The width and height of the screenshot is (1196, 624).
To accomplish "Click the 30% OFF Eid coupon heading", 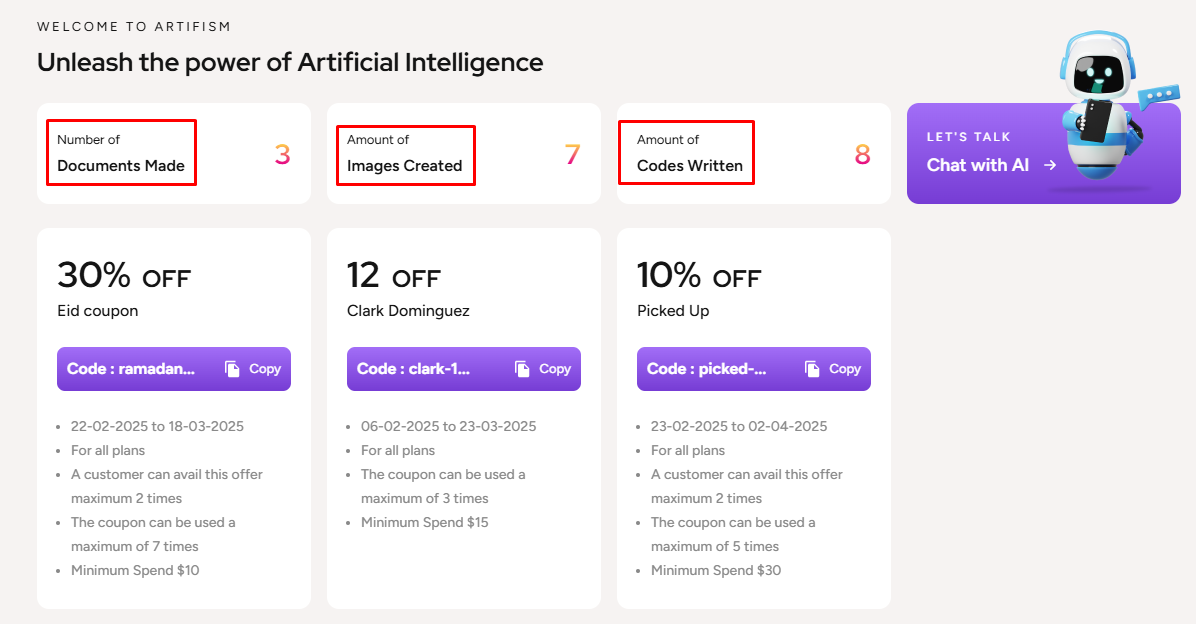I will 124,276.
